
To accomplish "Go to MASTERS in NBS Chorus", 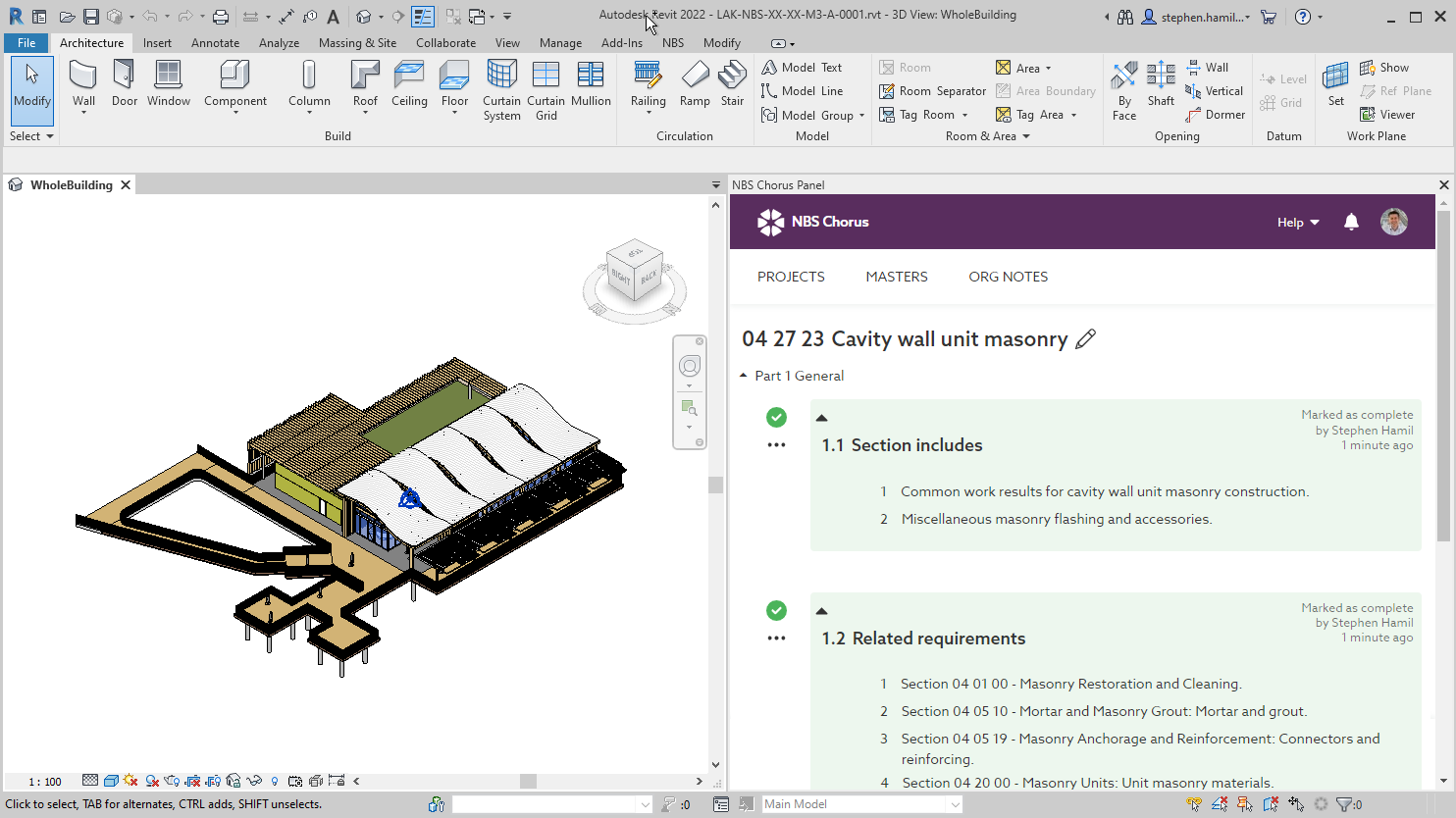I will [x=897, y=277].
